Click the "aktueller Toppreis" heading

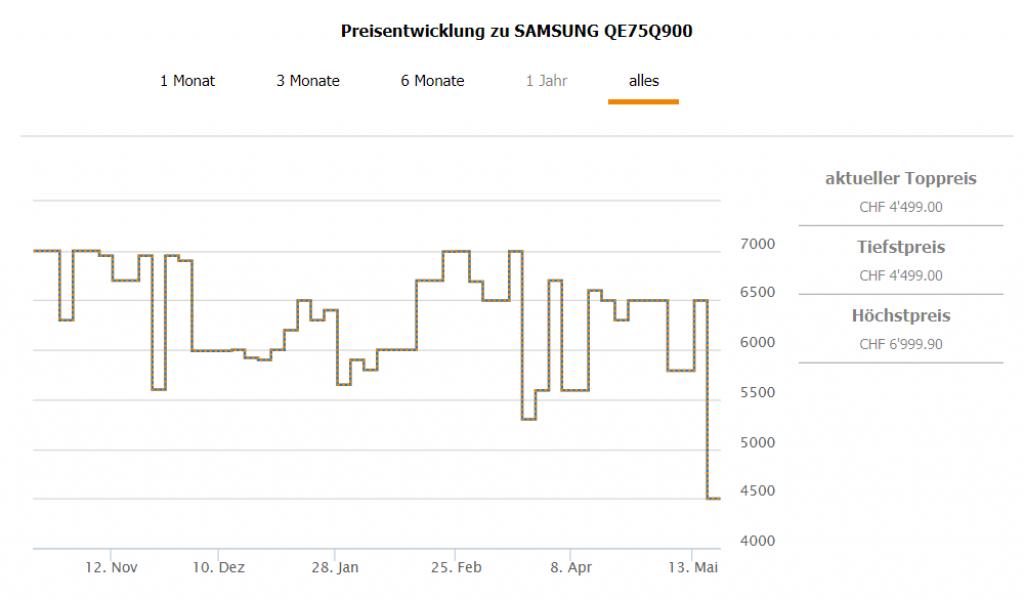click(900, 179)
